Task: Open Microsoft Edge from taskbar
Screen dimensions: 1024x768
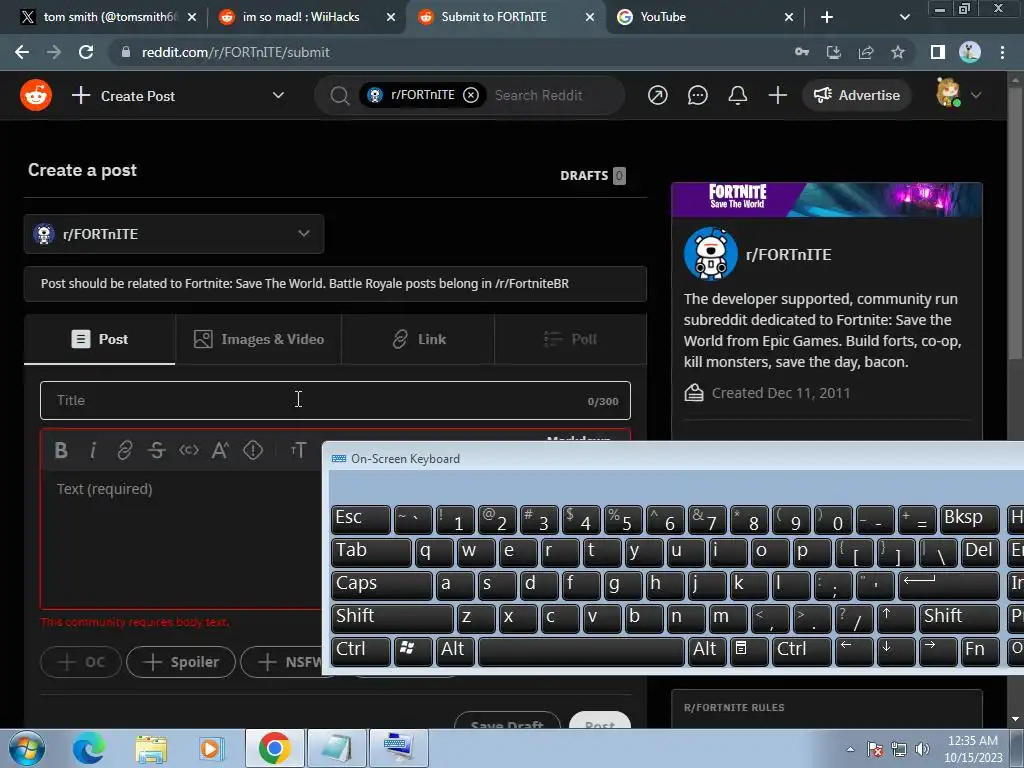Action: (89, 748)
